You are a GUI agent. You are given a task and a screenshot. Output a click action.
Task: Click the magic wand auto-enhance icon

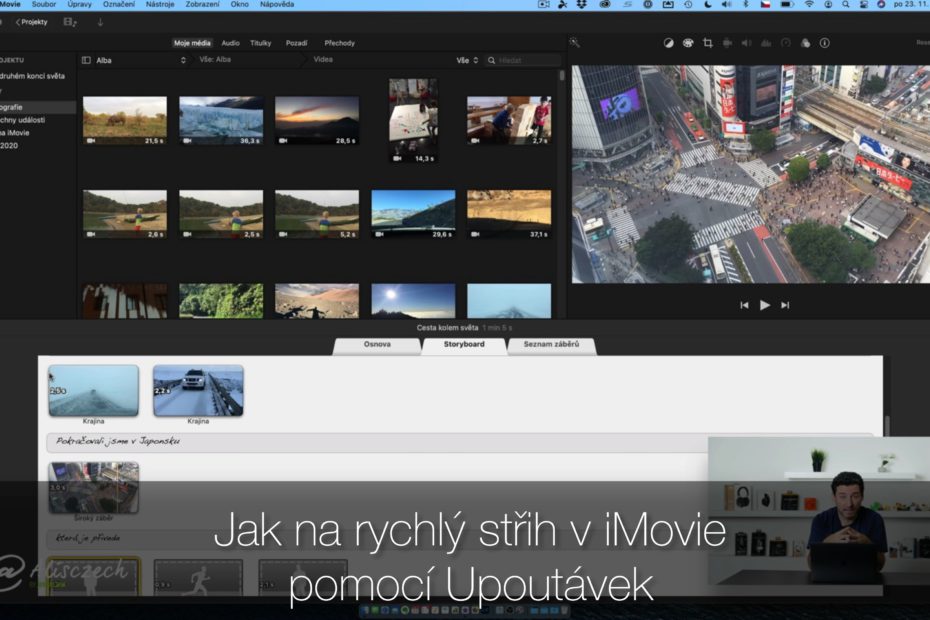pyautogui.click(x=575, y=43)
